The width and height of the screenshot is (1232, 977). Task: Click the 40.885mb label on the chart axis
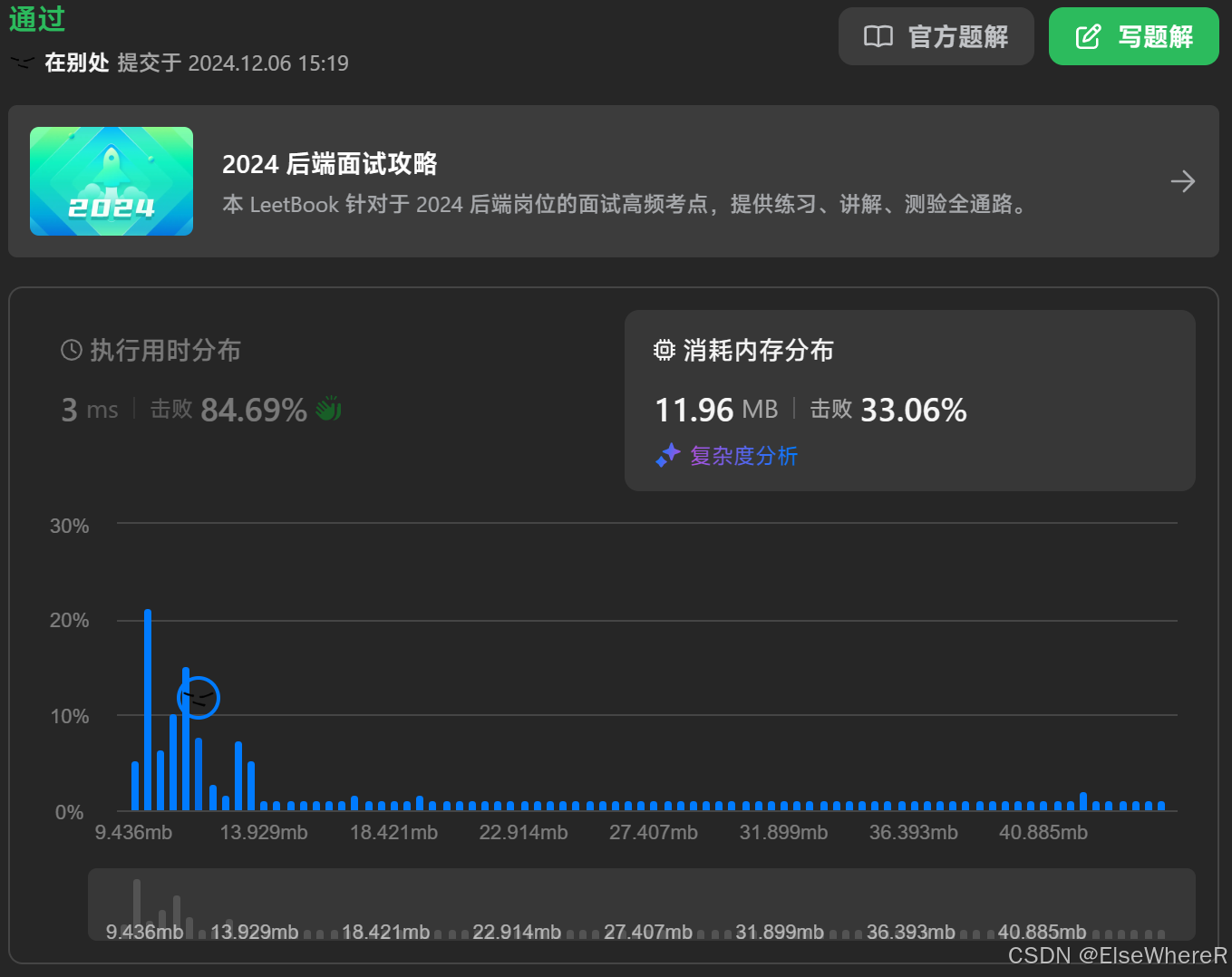click(x=1043, y=832)
